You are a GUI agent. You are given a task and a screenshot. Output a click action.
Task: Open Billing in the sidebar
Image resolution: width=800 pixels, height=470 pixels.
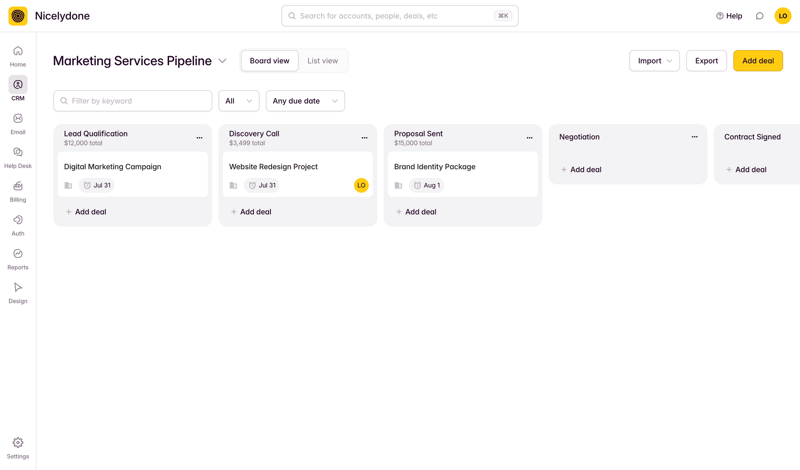(18, 191)
